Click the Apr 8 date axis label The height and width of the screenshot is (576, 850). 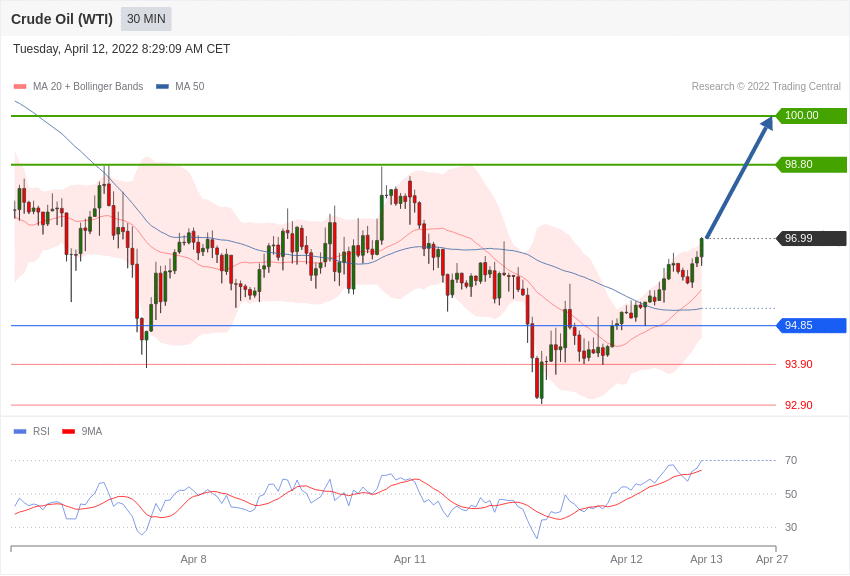click(194, 559)
